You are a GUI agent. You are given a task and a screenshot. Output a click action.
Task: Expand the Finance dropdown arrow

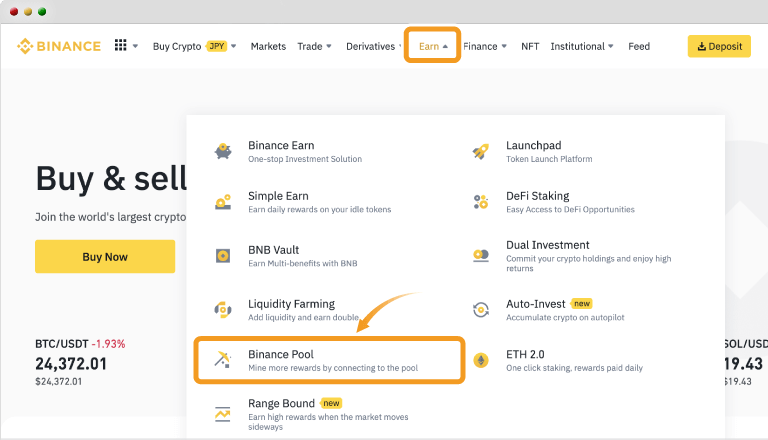pyautogui.click(x=504, y=47)
